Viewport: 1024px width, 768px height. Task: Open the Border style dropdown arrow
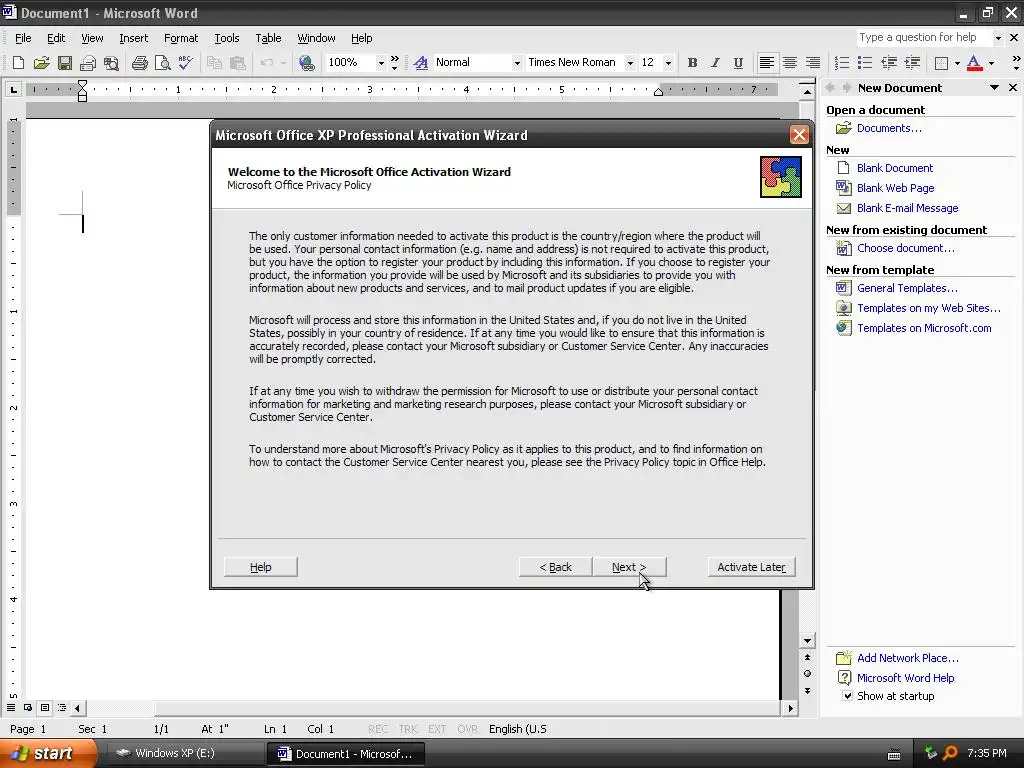(957, 63)
